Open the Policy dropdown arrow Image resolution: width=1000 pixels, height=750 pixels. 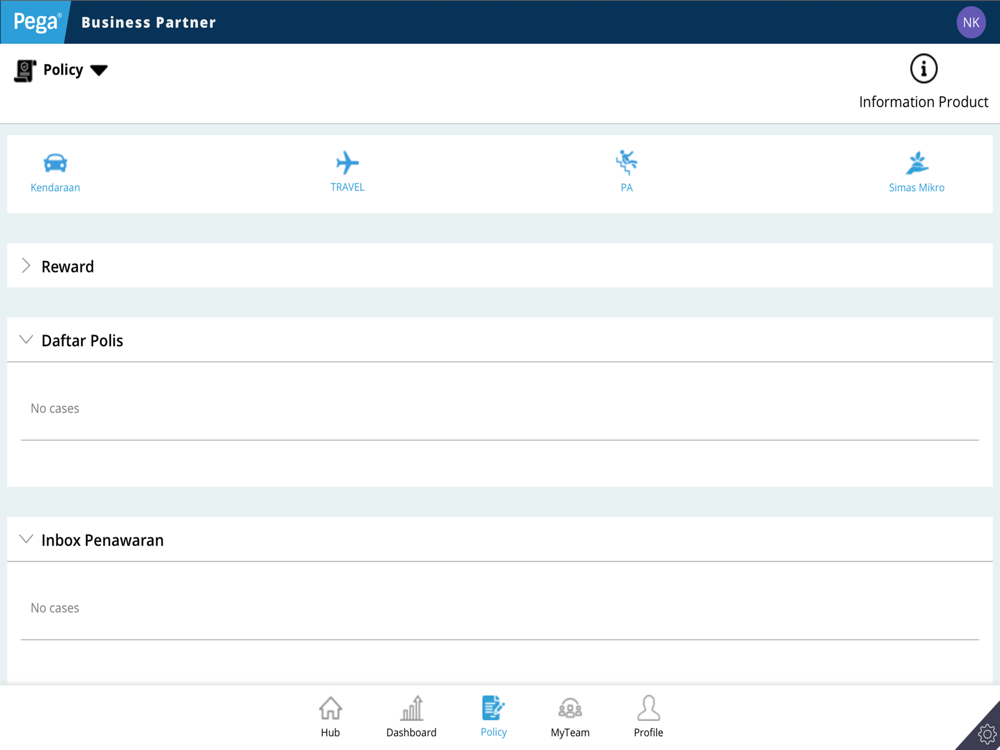(99, 70)
